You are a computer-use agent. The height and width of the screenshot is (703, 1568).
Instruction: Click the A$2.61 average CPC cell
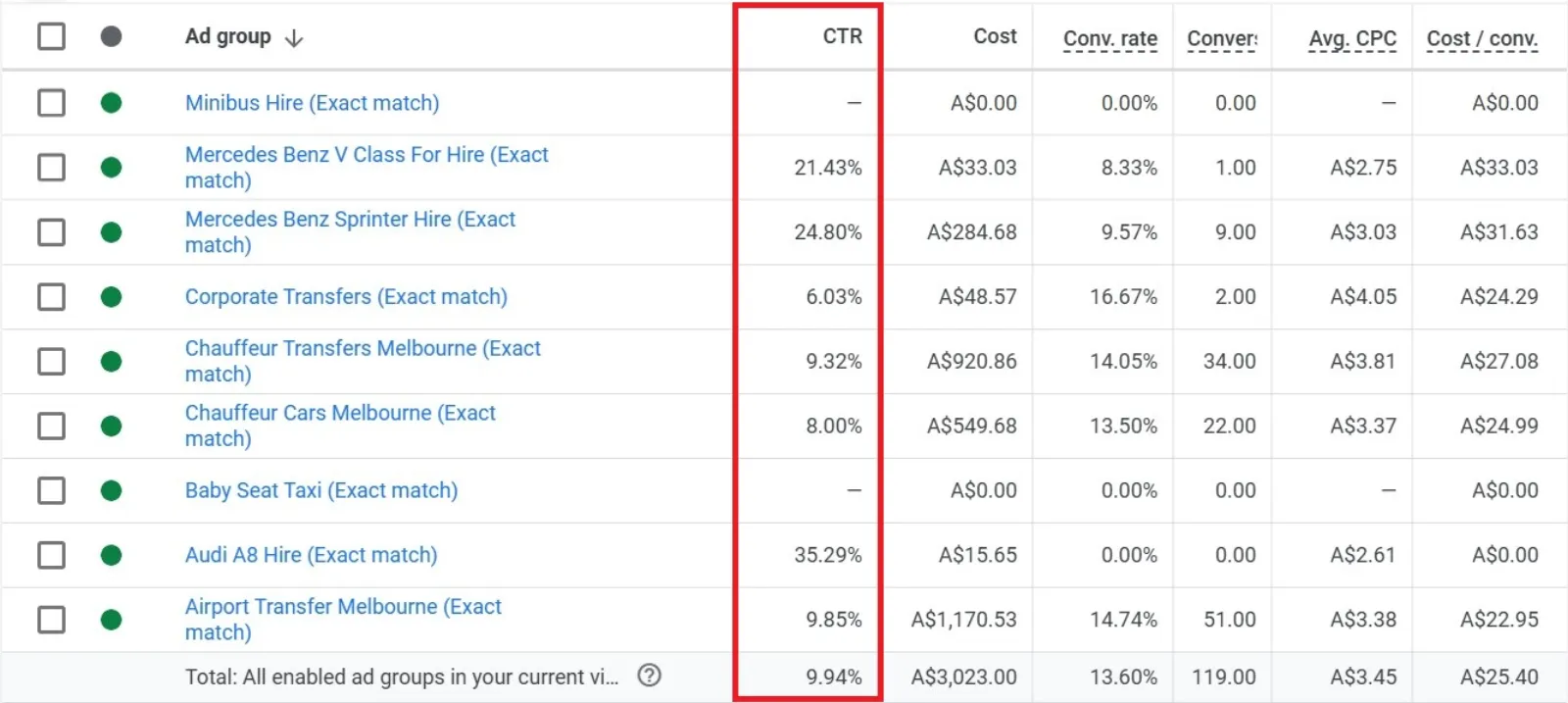[x=1363, y=555]
